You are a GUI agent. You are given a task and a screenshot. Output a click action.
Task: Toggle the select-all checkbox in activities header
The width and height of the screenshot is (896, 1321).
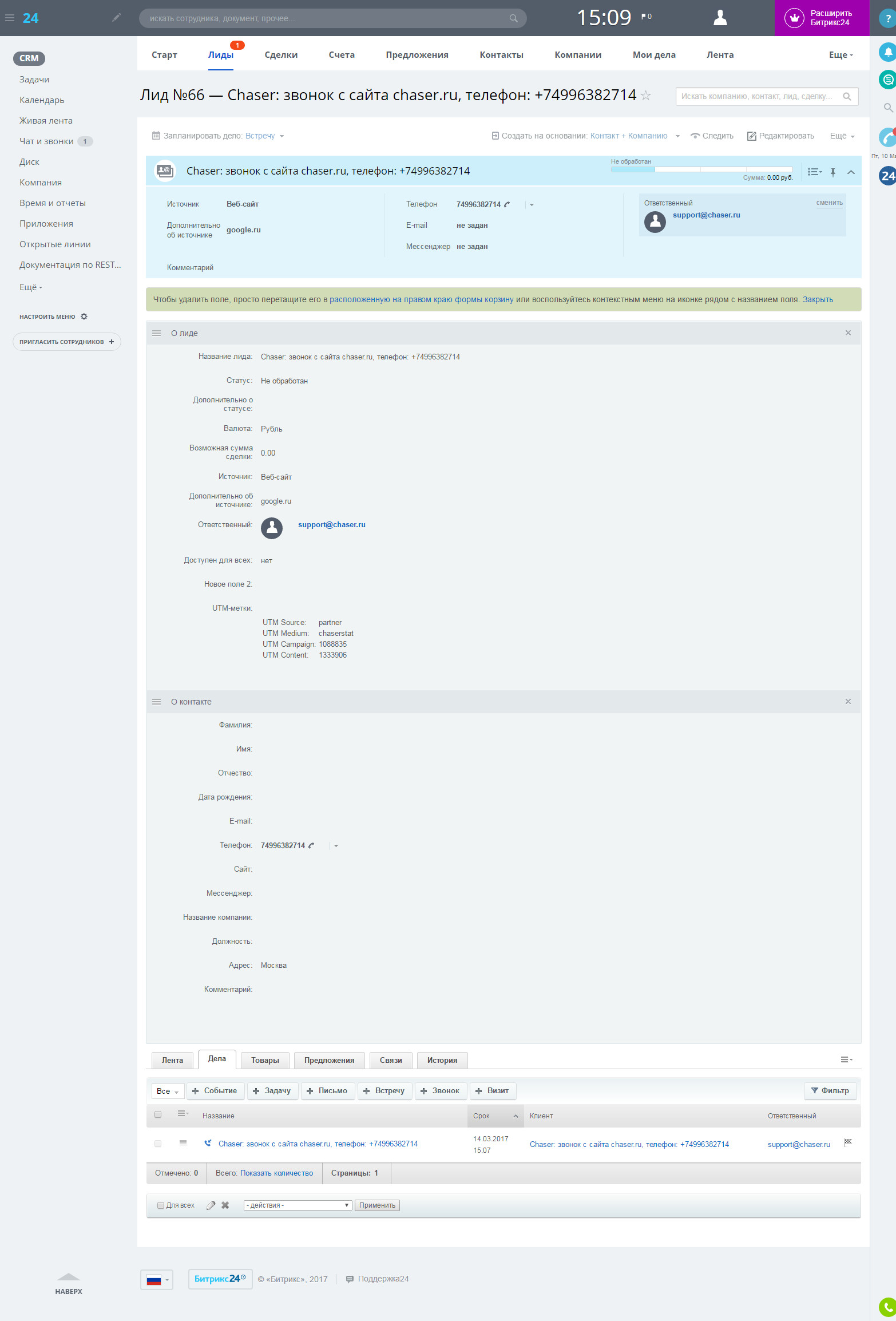click(158, 1115)
